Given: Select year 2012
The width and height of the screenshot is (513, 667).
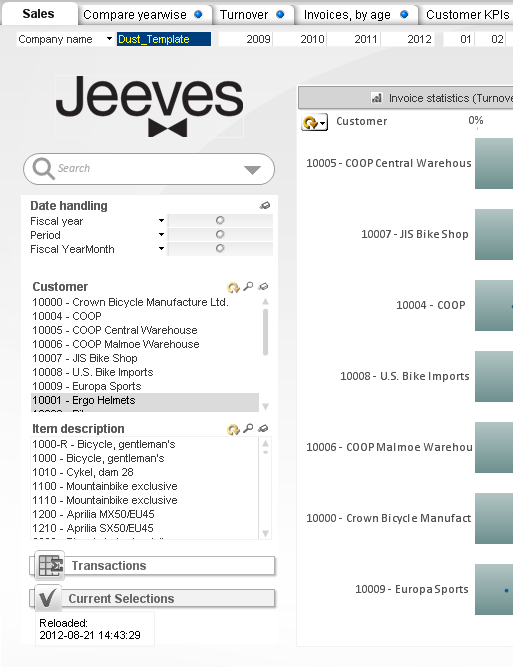Looking at the screenshot, I should click(408, 39).
